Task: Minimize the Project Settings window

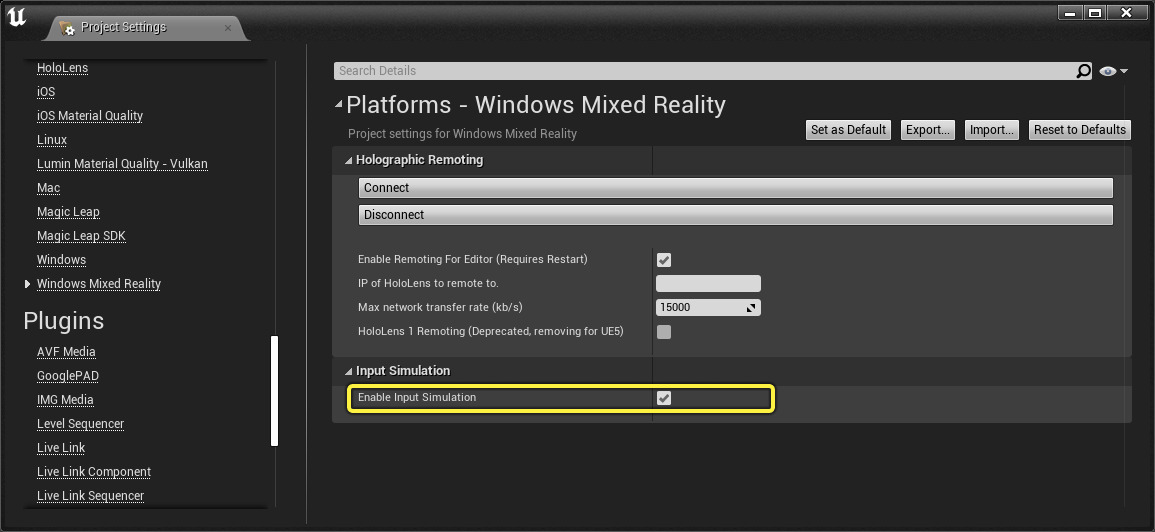Action: coord(1071,13)
